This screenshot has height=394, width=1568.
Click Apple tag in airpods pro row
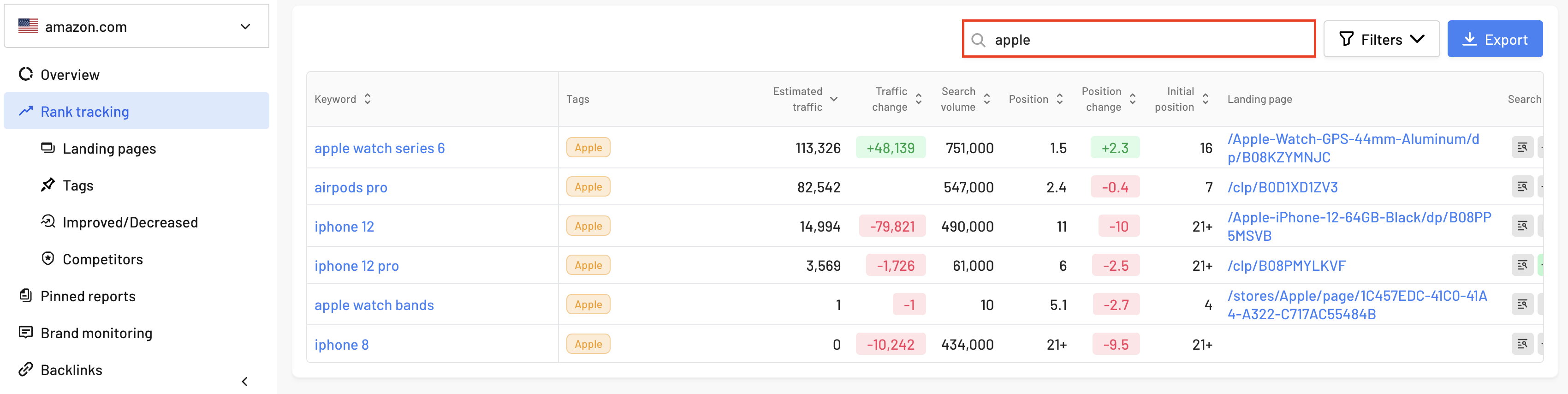pyautogui.click(x=588, y=187)
